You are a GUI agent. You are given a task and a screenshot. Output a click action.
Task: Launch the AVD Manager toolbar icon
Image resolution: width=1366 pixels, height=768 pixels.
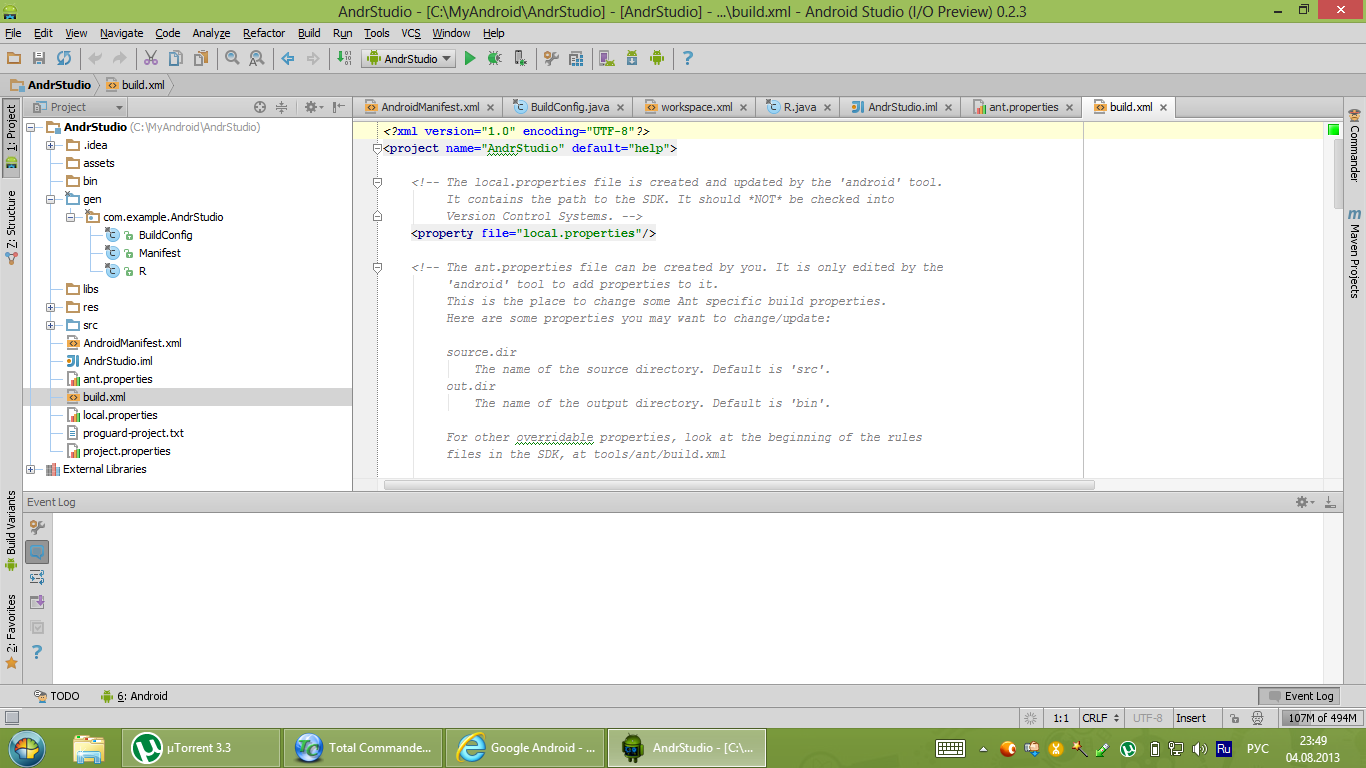click(x=607, y=59)
